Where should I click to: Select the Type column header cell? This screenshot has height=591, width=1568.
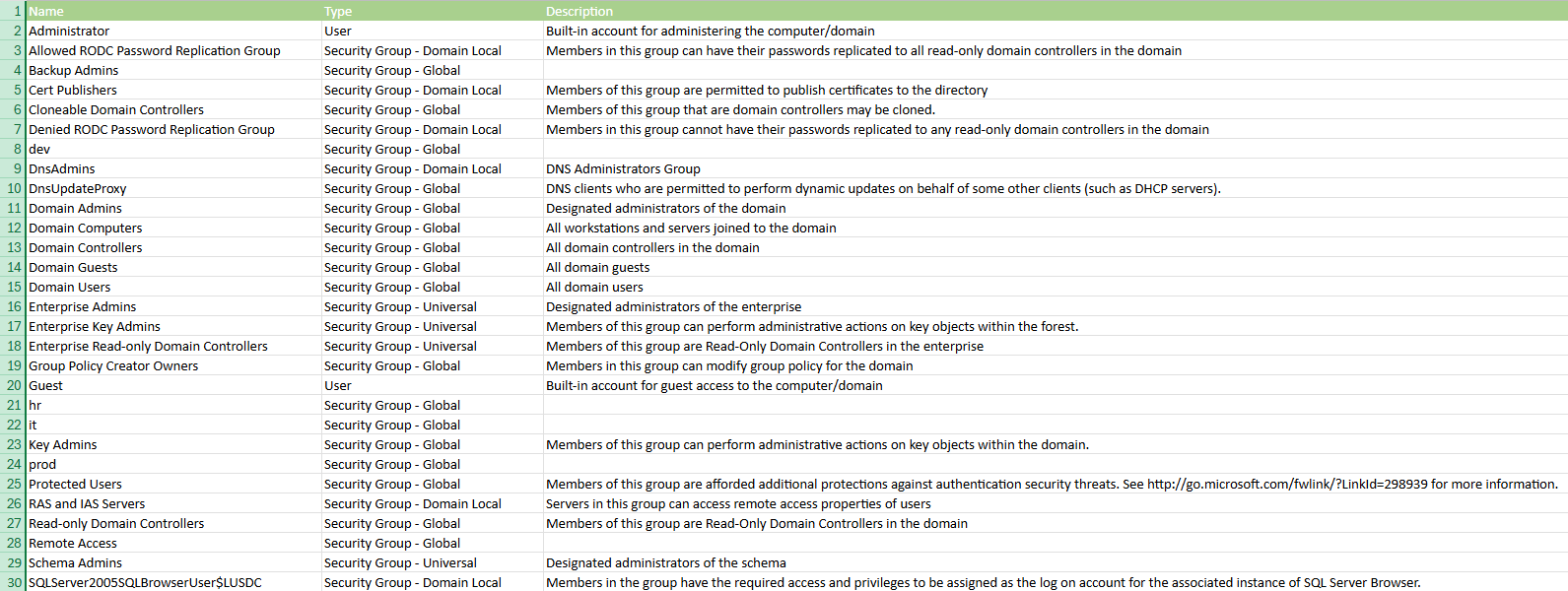[x=432, y=11]
